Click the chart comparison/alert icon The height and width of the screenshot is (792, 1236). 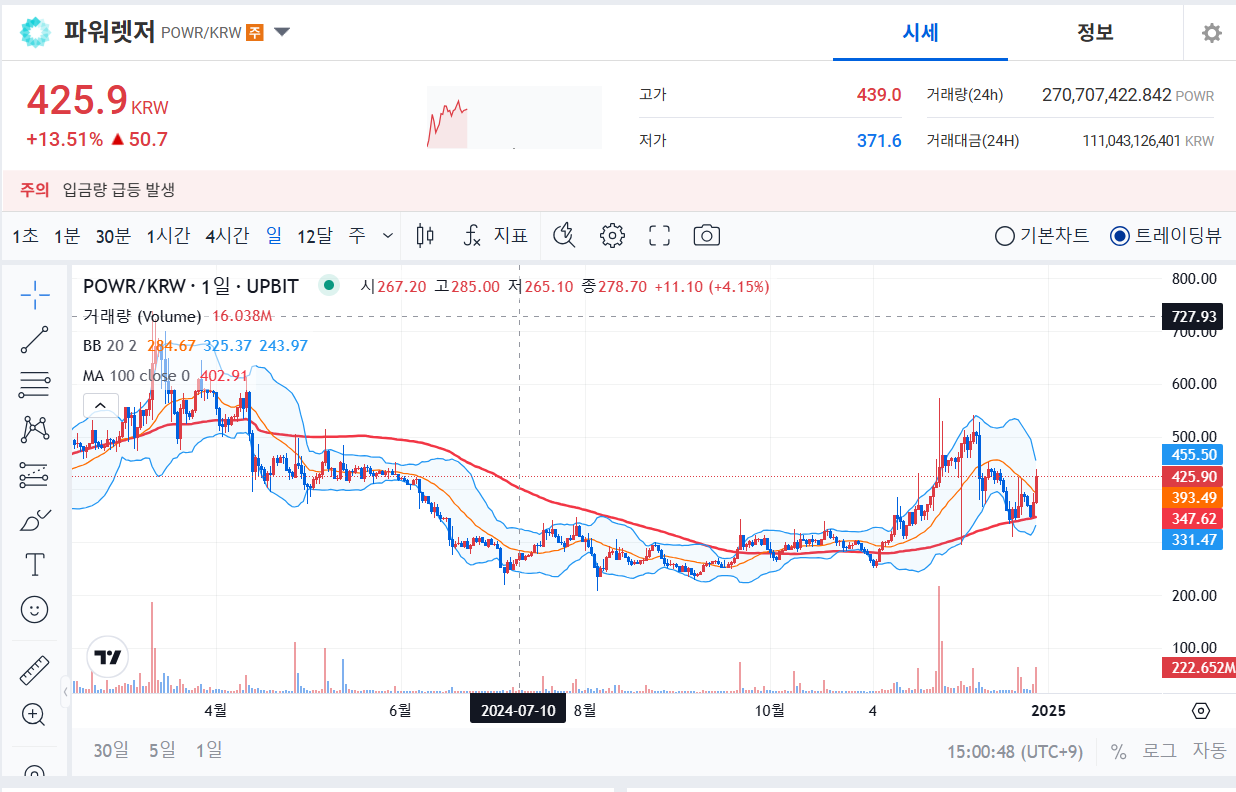point(565,236)
